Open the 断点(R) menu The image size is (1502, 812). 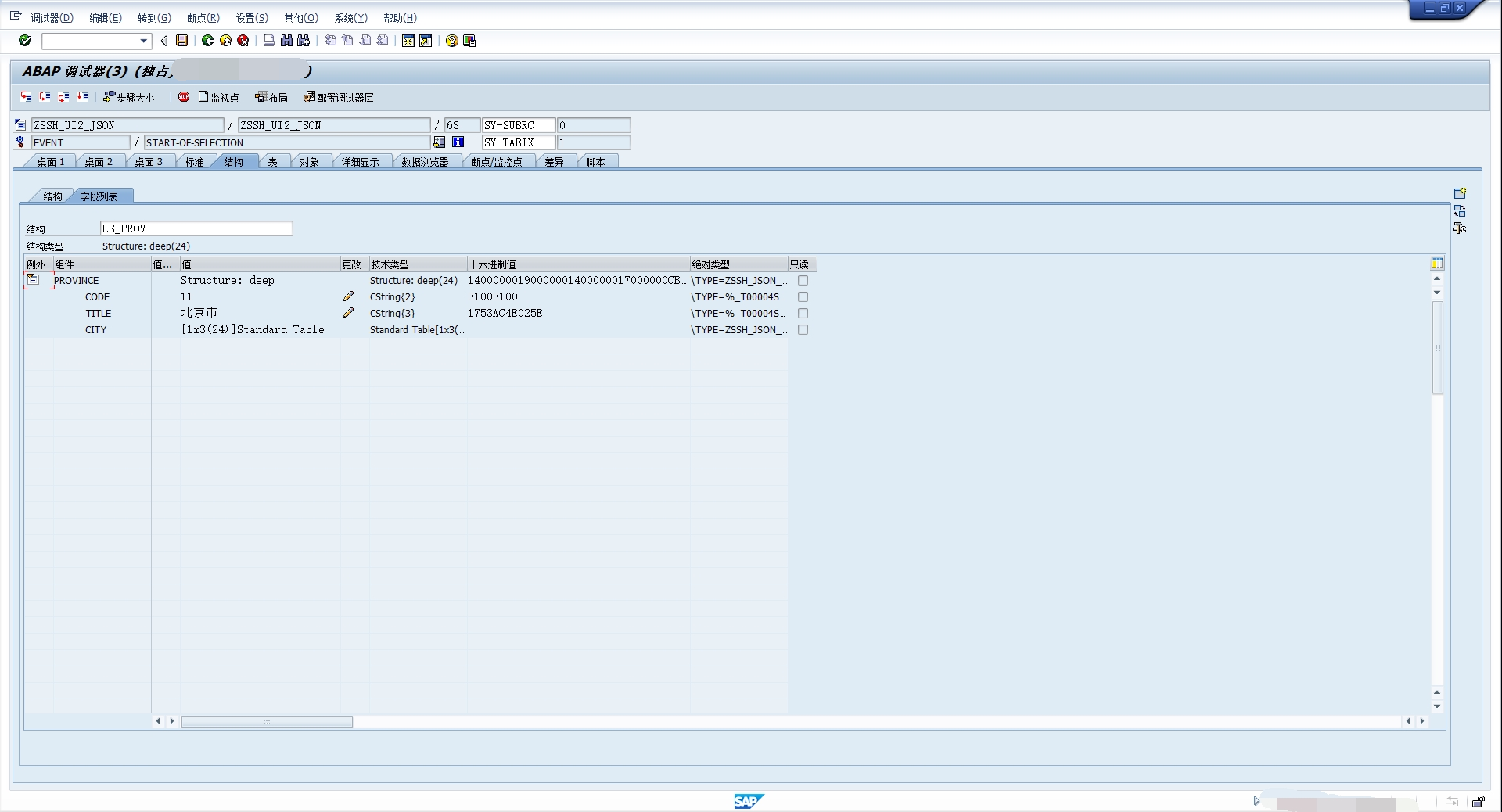[203, 18]
